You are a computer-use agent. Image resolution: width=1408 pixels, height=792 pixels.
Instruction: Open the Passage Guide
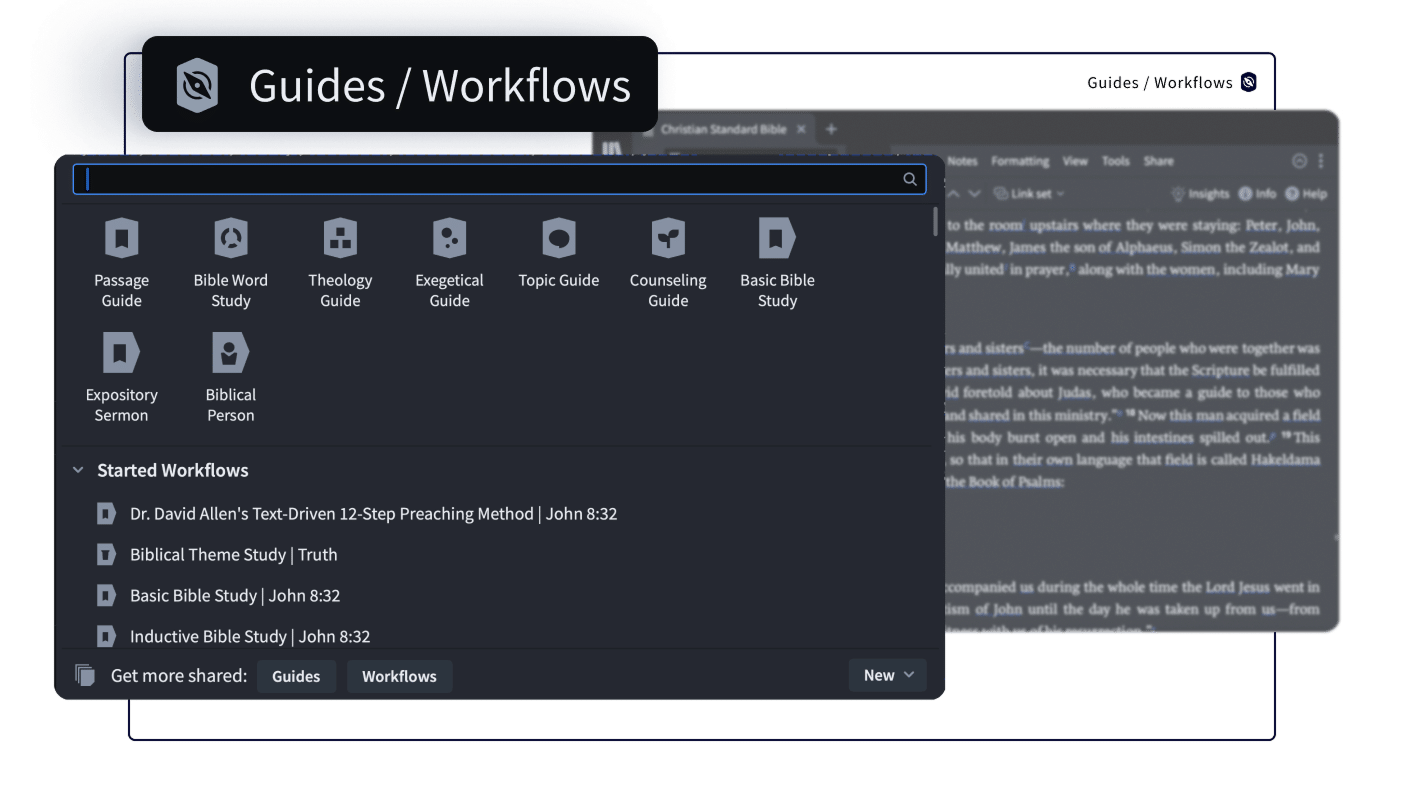(121, 263)
